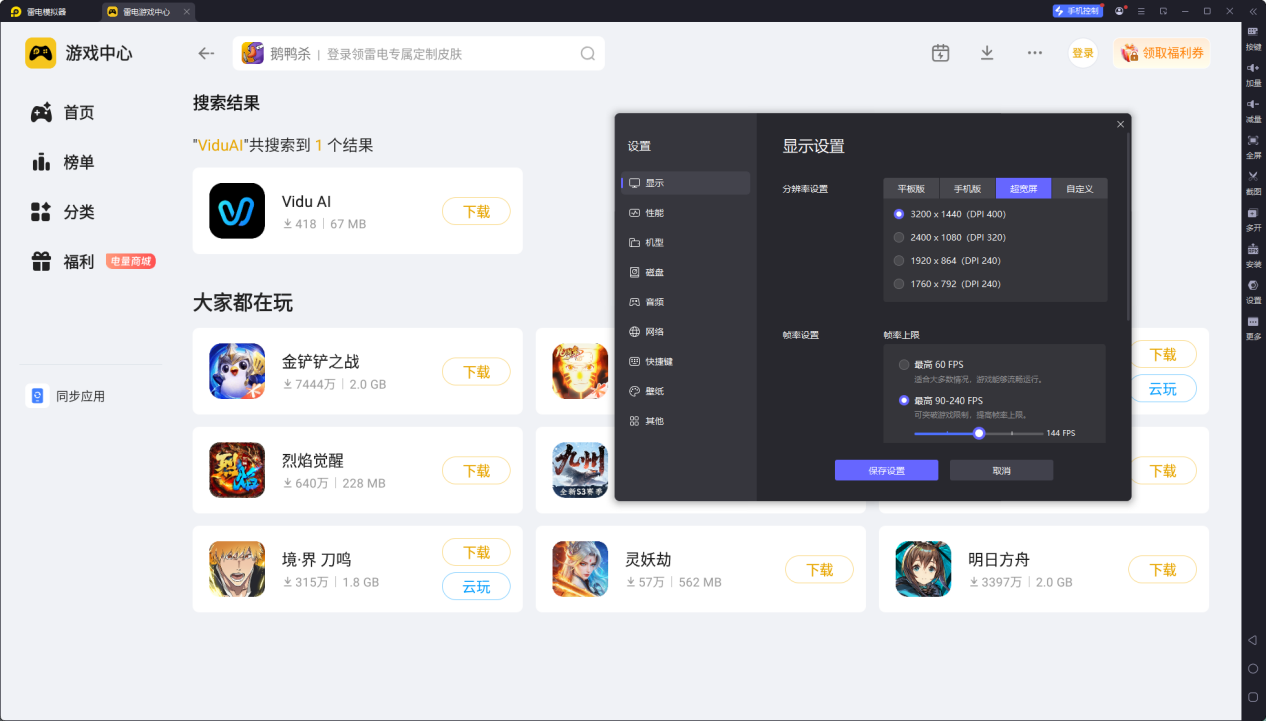Open the 安装 APK install tool
The height and width of the screenshot is (721, 1266).
(1253, 255)
